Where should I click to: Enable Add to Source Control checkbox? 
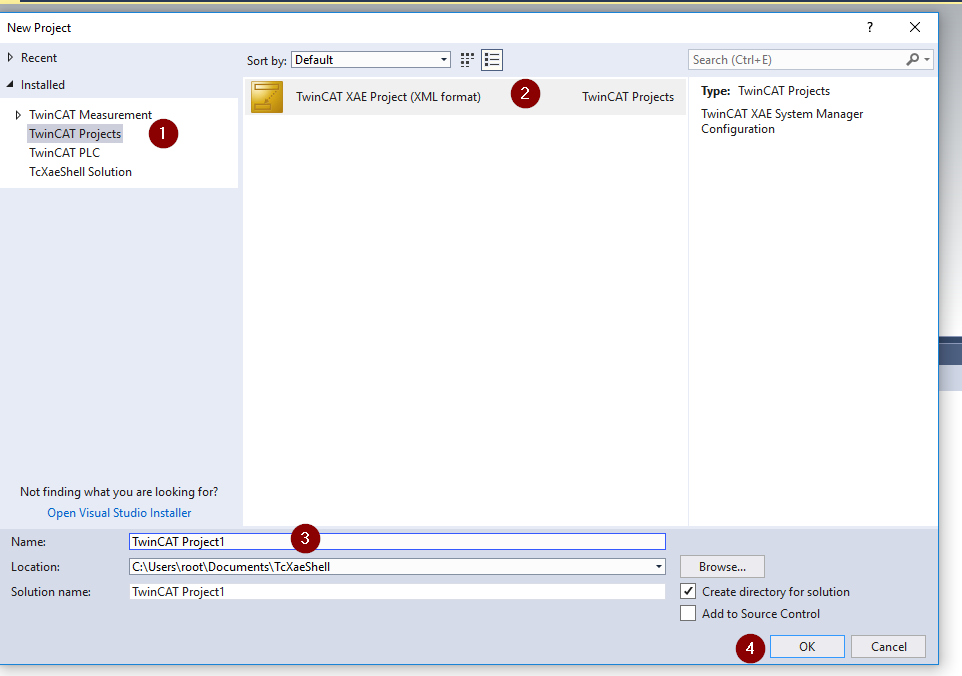[x=688, y=613]
